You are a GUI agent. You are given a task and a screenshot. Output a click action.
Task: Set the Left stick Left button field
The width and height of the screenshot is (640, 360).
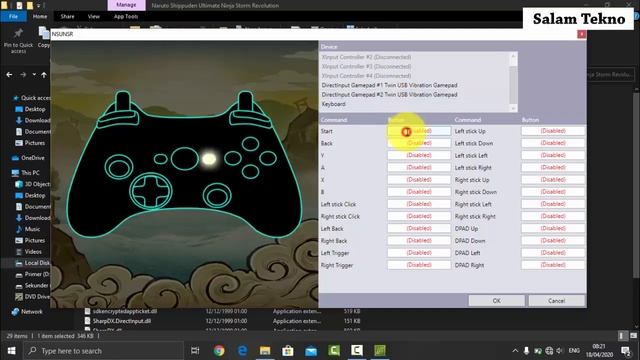click(x=553, y=155)
